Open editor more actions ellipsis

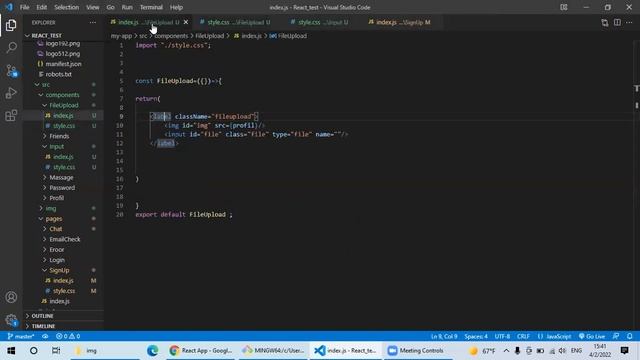tap(629, 22)
